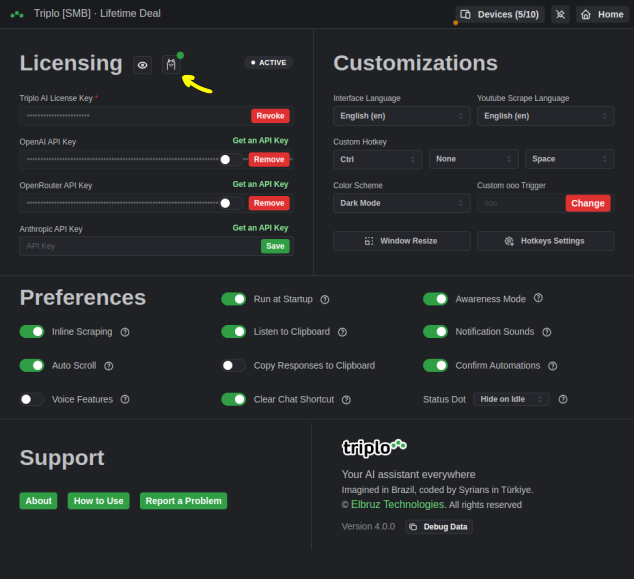Click the Hotkeys Settings button

(x=545, y=241)
